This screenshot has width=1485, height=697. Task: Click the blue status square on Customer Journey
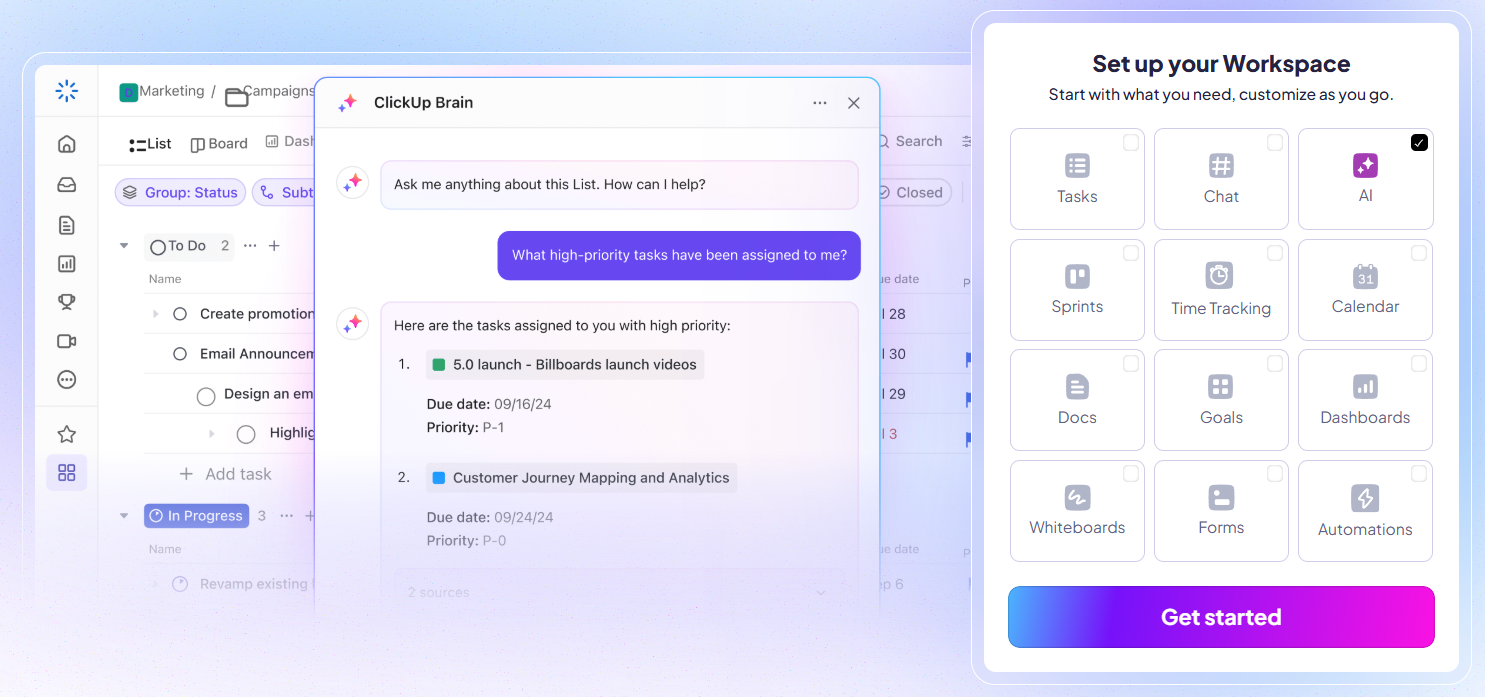438,478
